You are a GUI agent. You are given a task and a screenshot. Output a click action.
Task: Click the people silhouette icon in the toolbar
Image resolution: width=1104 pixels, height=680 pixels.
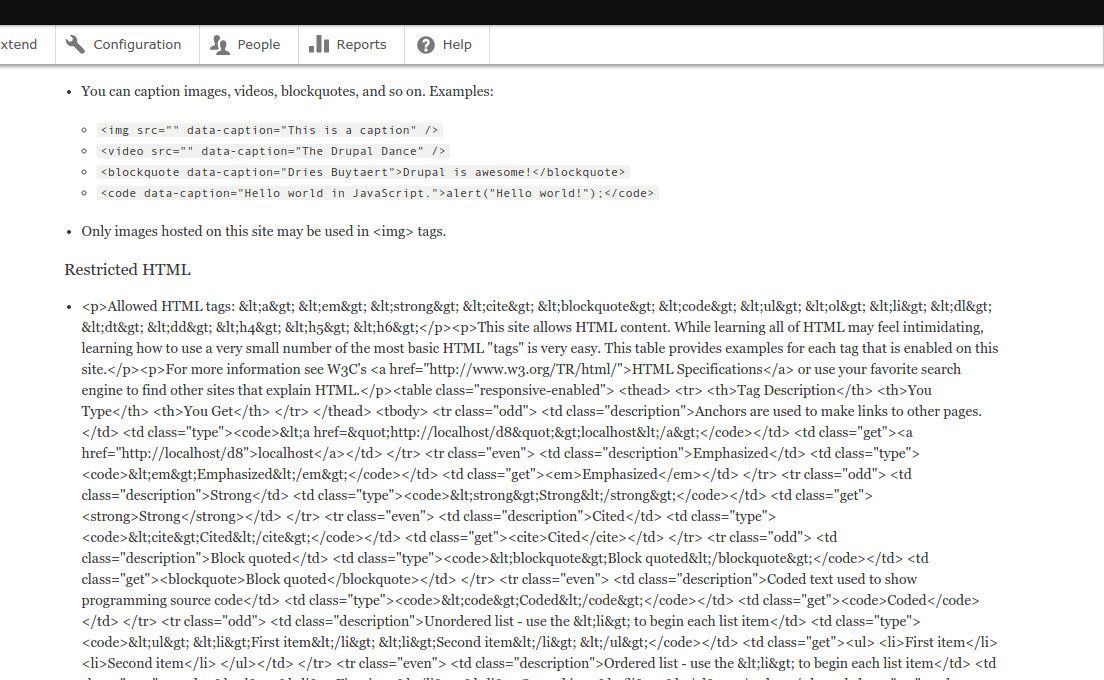[x=218, y=44]
